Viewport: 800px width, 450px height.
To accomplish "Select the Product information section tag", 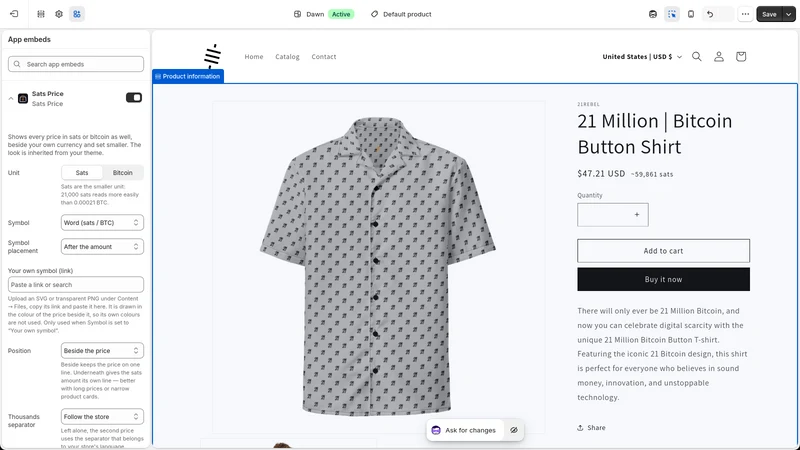I will [188, 76].
